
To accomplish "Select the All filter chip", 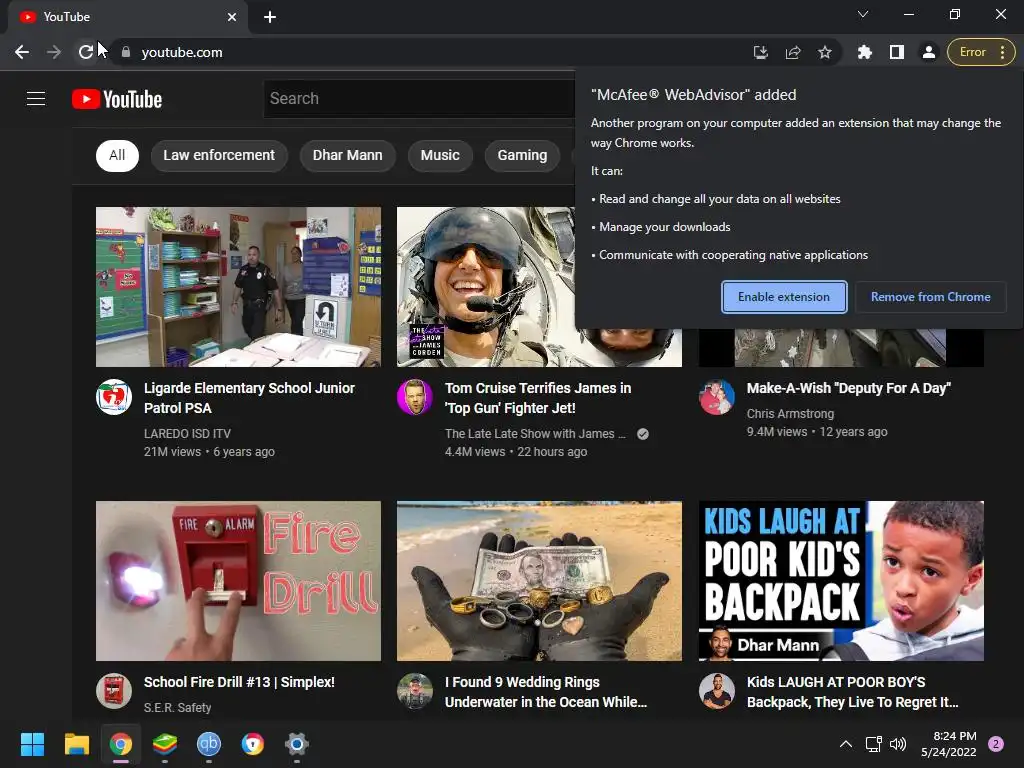I will [117, 155].
